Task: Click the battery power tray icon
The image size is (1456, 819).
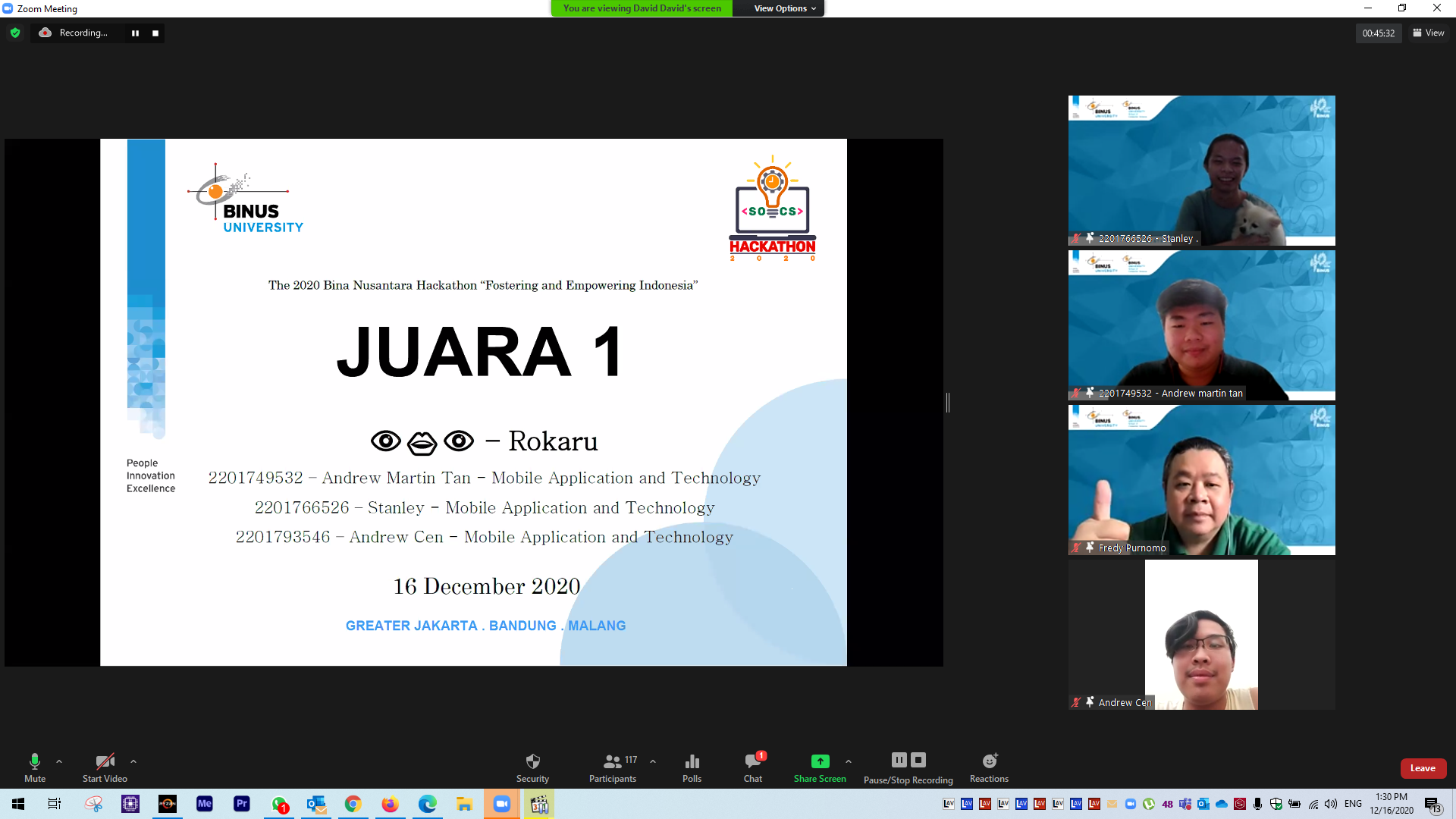Action: click(x=1294, y=804)
